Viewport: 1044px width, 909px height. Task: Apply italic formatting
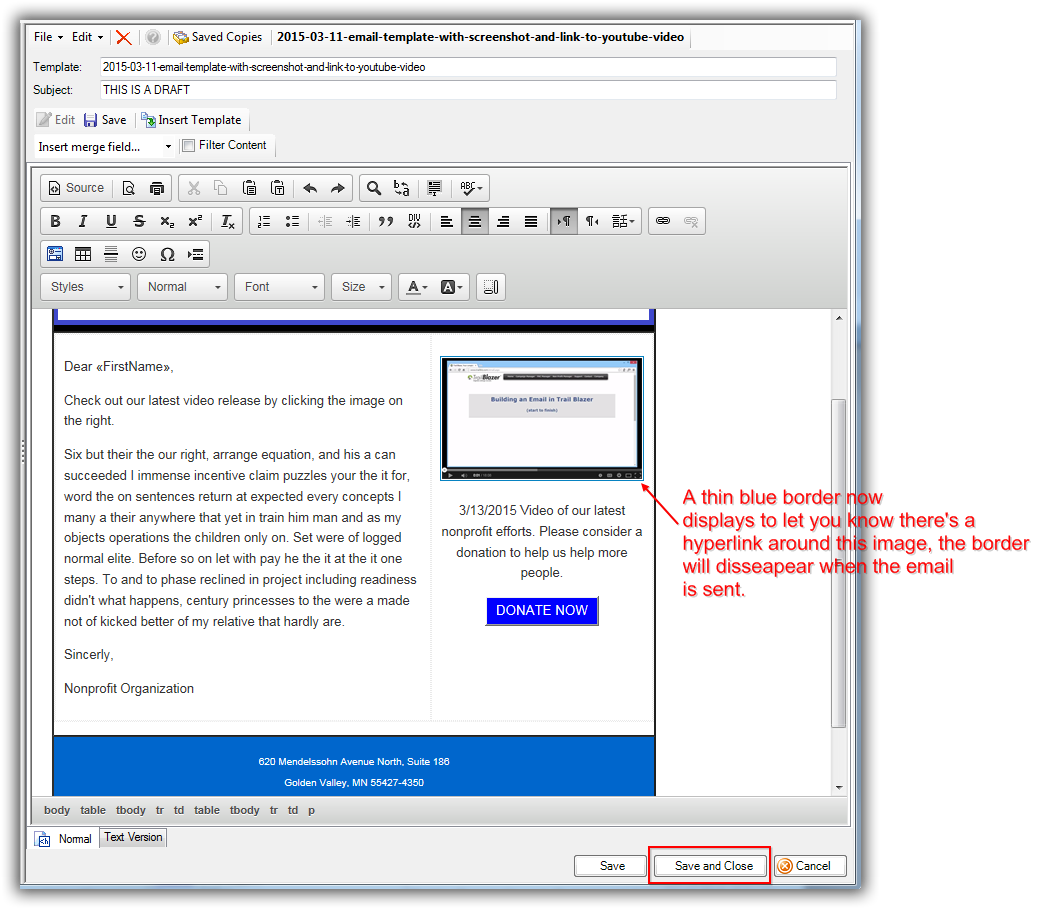click(x=83, y=222)
